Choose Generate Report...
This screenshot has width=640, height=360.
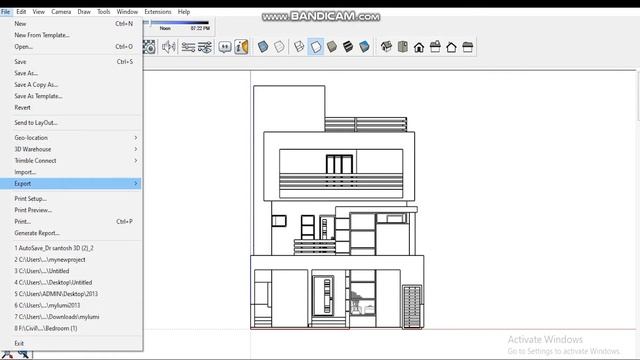tap(71, 233)
